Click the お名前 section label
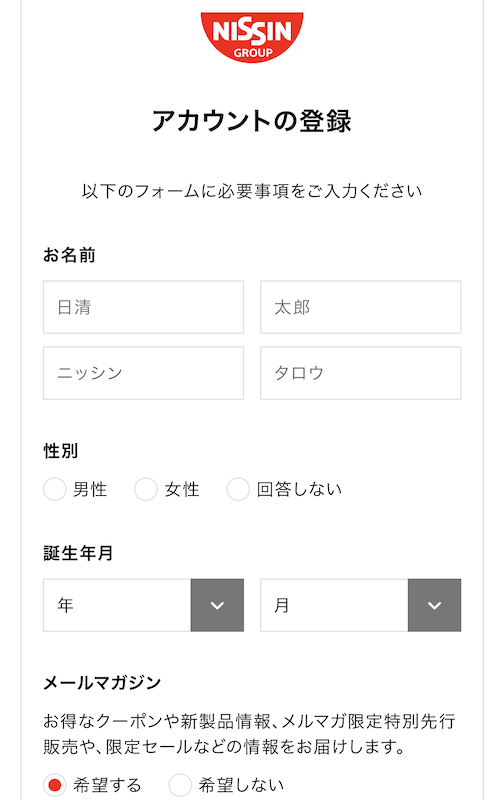Viewport: 500px width, 800px height. coord(69,255)
